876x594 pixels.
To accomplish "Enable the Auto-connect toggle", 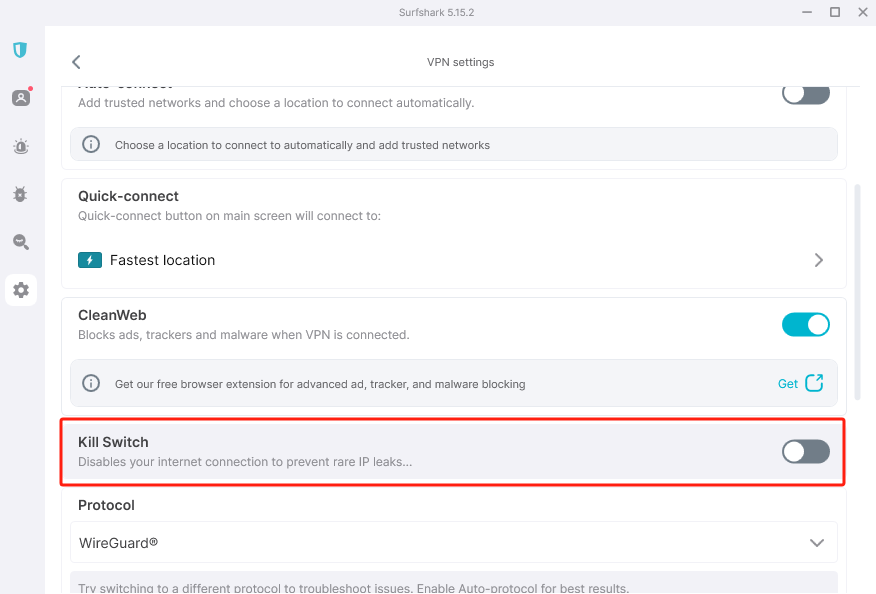I will point(806,94).
